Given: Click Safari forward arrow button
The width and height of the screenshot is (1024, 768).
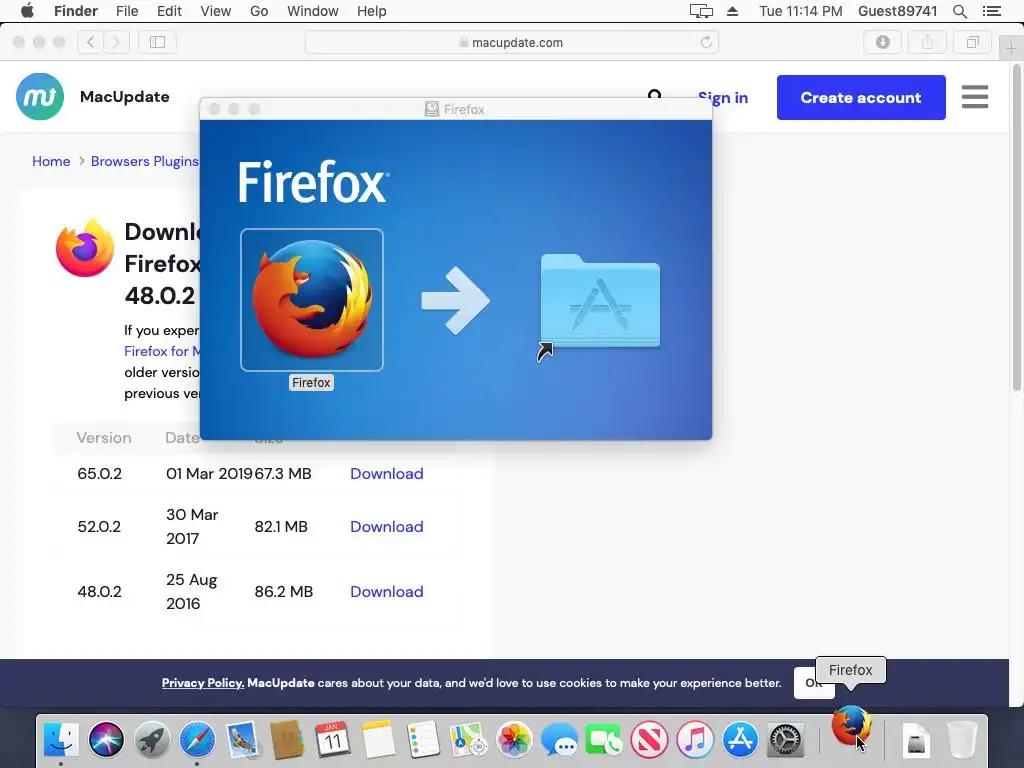Looking at the screenshot, I should [116, 42].
